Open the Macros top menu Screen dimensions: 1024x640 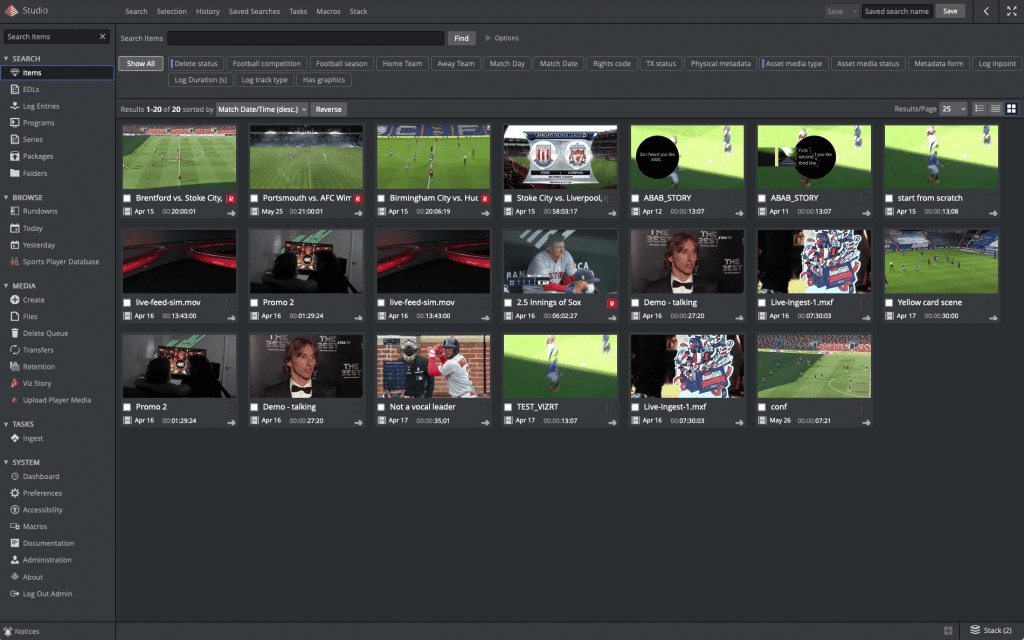tap(328, 11)
